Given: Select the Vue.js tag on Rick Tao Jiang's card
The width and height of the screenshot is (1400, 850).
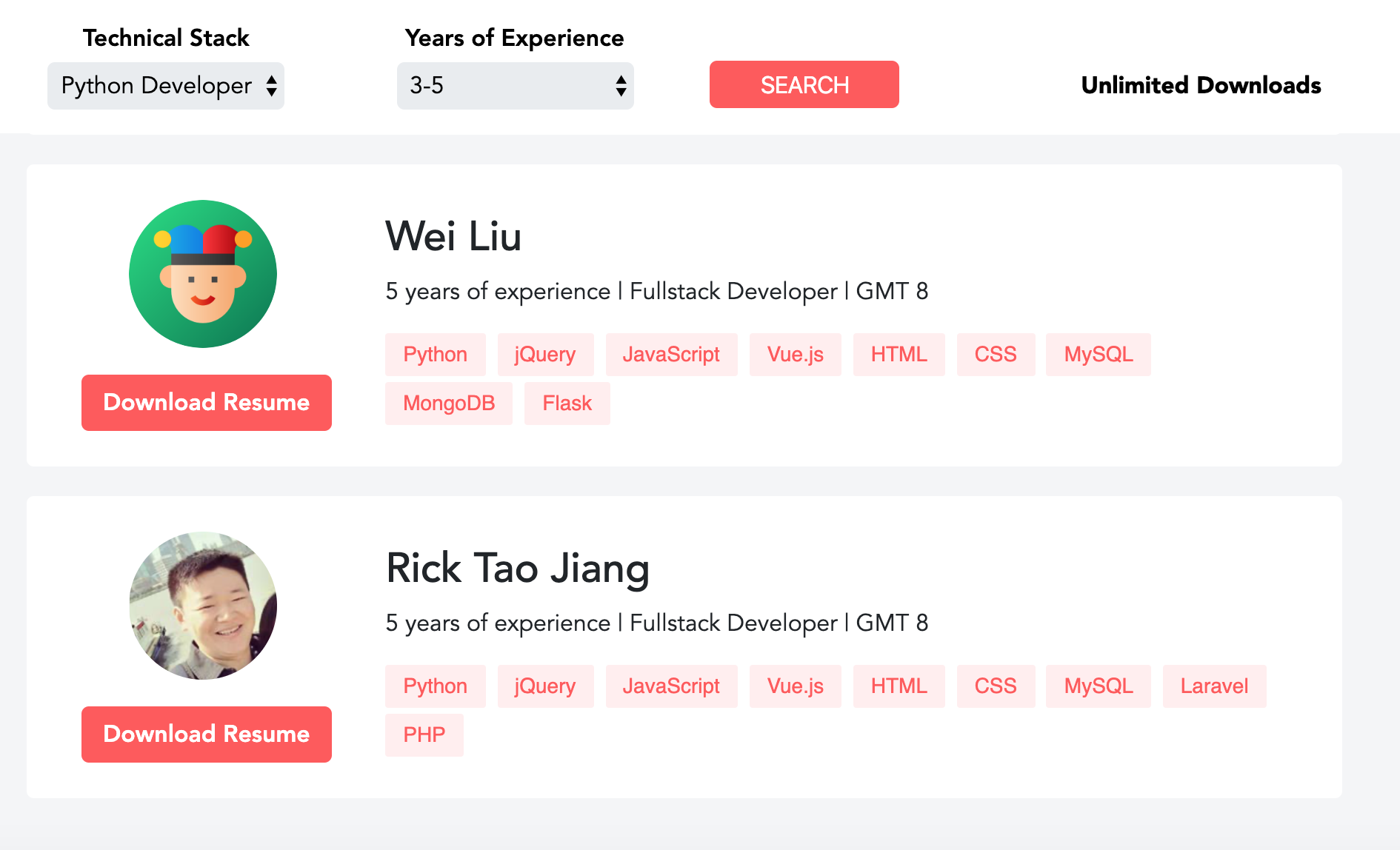Looking at the screenshot, I should pos(796,686).
